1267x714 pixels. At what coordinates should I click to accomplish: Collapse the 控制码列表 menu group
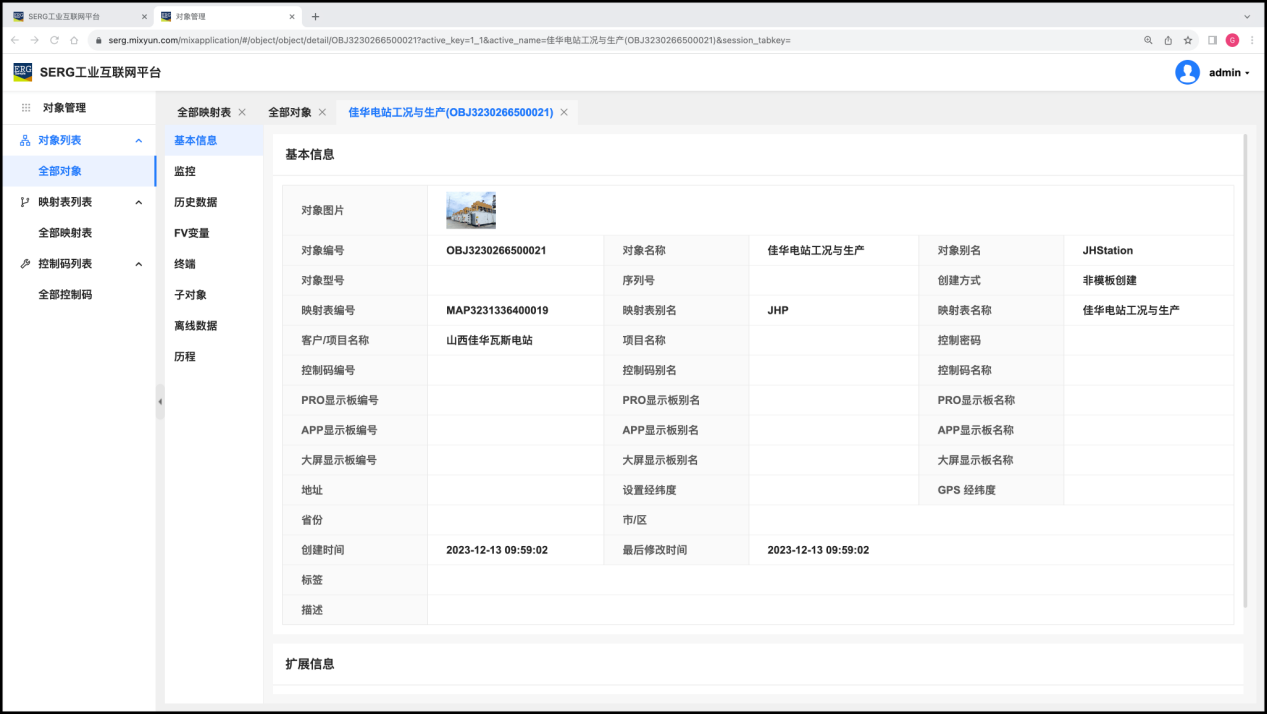click(x=139, y=264)
